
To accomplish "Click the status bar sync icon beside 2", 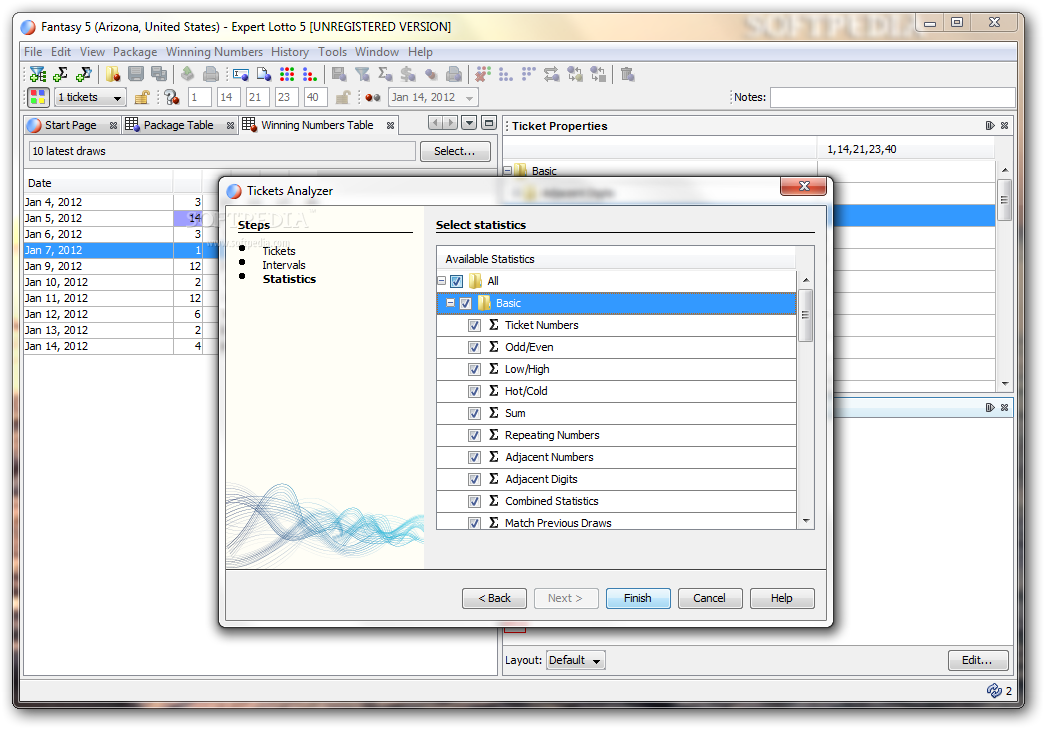I will (x=994, y=690).
